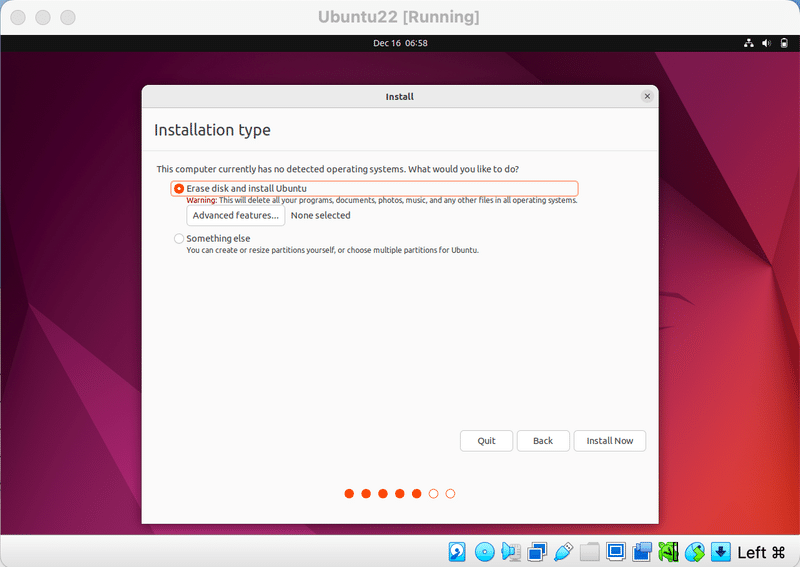Click the video recording indicator icon
The image size is (800, 567).
click(x=642, y=552)
